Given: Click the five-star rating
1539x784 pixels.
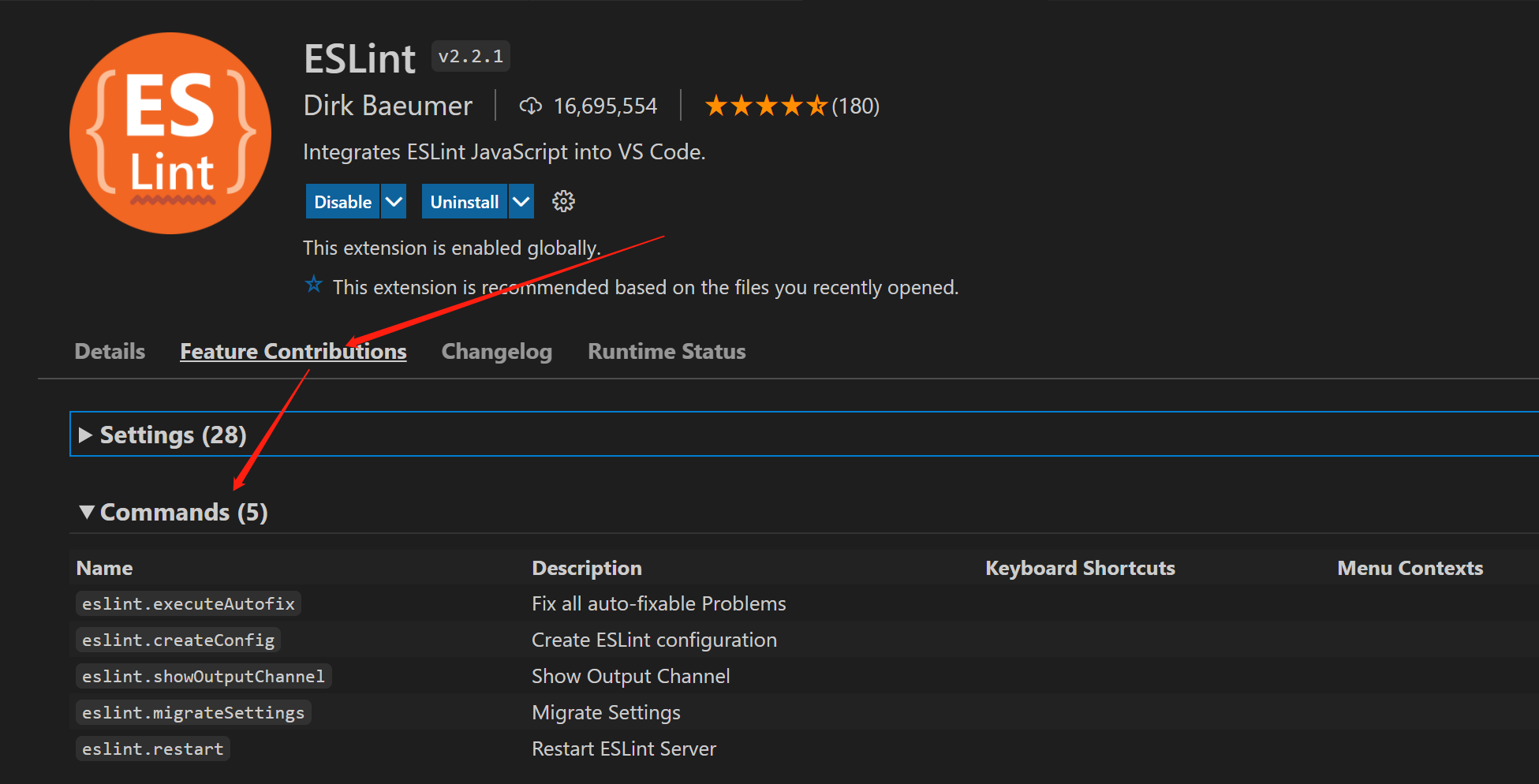Looking at the screenshot, I should coord(765,106).
